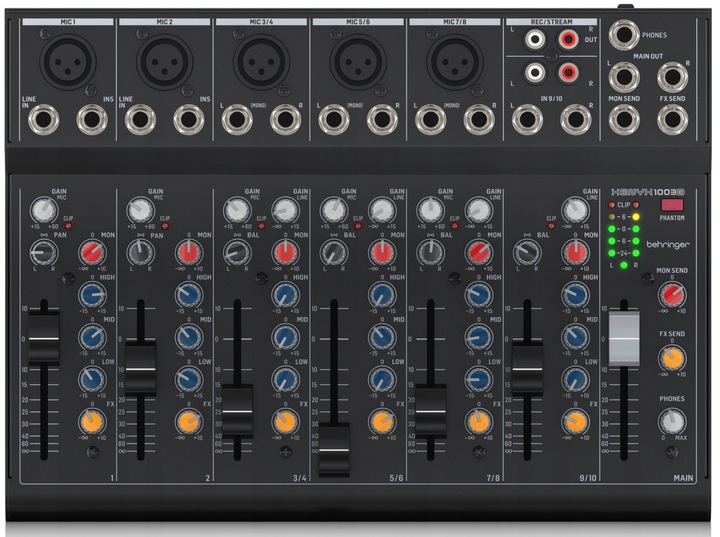720x537 pixels.
Task: Click the PHONES output jack
Action: tap(624, 35)
